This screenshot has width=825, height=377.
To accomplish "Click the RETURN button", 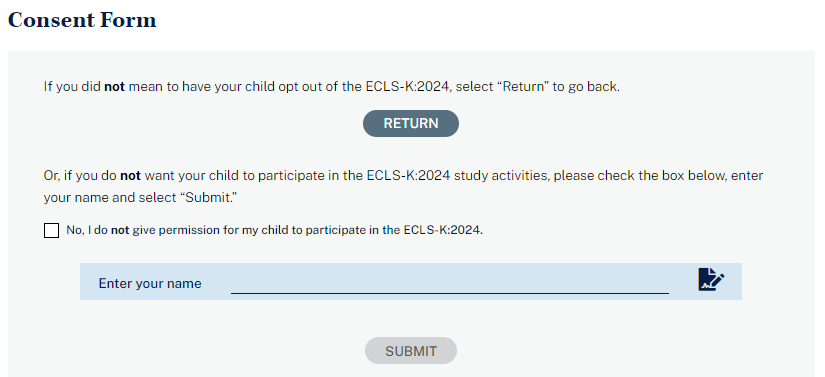I will click(410, 124).
